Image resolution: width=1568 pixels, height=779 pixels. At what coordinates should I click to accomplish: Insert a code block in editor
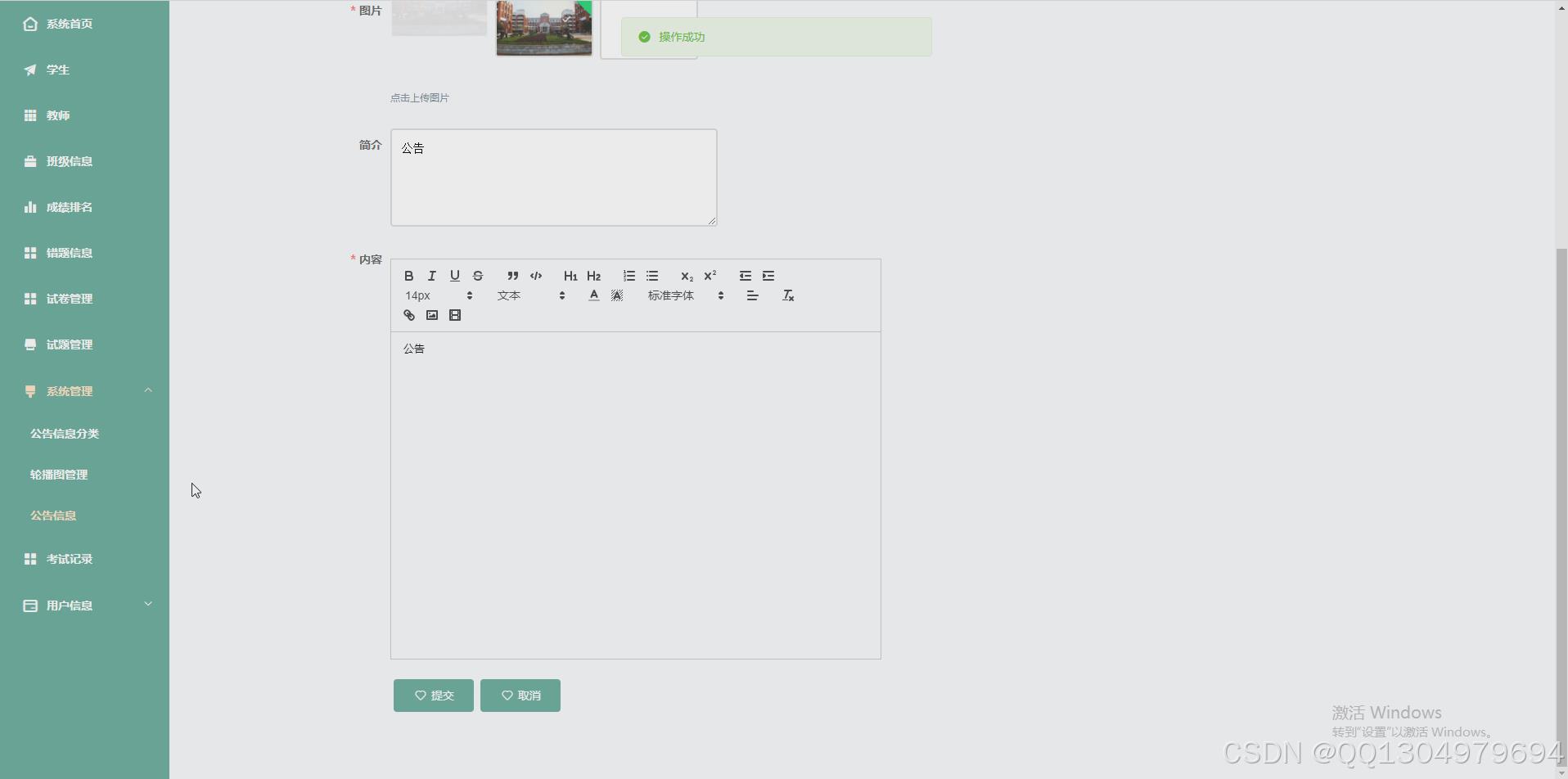point(536,276)
